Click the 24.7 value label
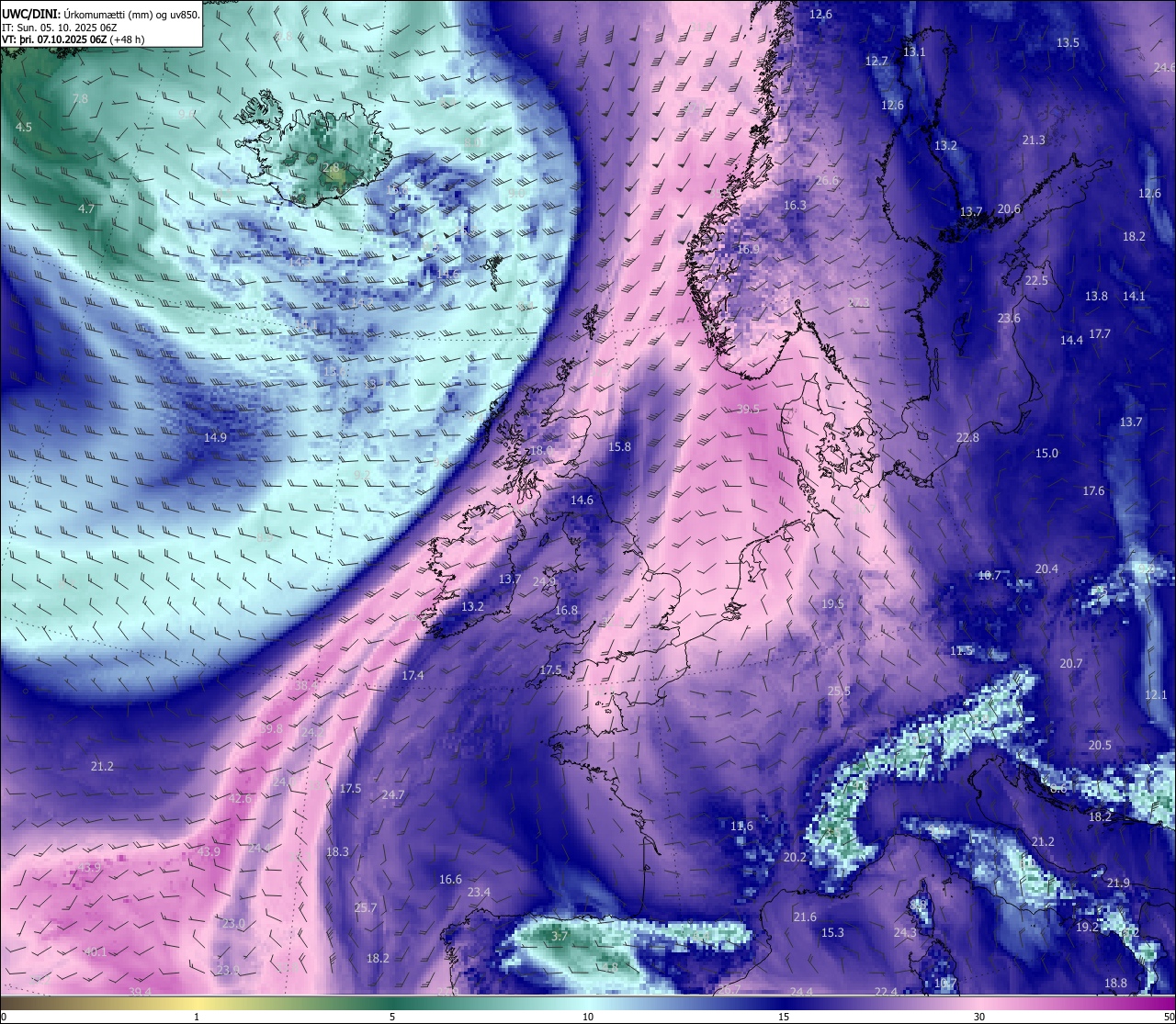 (393, 794)
